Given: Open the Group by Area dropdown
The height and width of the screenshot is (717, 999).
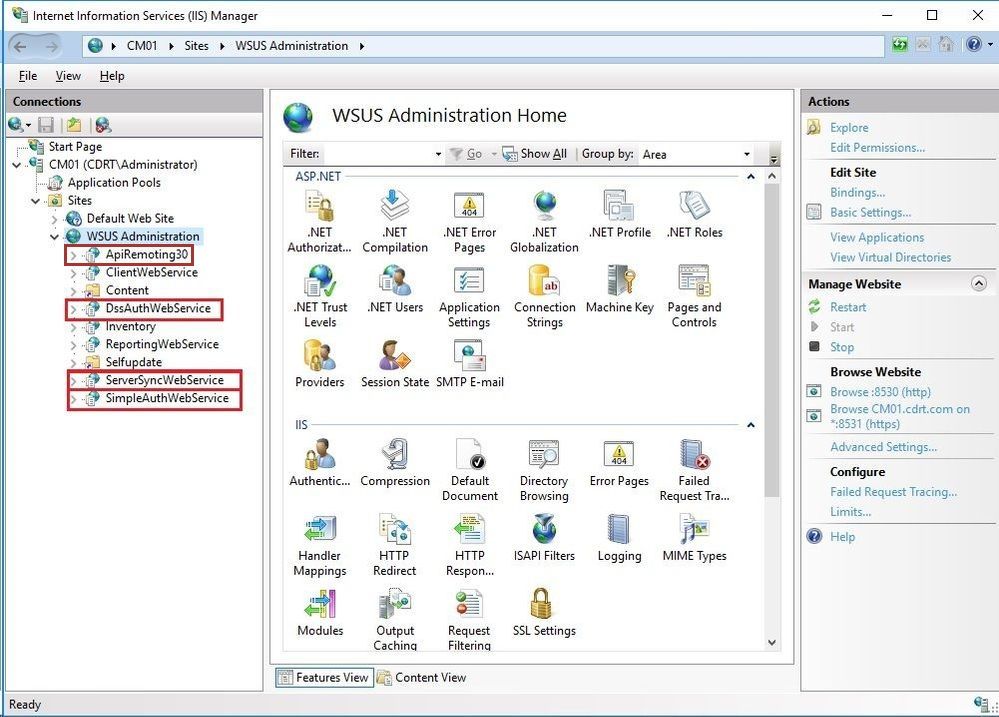Looking at the screenshot, I should pyautogui.click(x=748, y=154).
